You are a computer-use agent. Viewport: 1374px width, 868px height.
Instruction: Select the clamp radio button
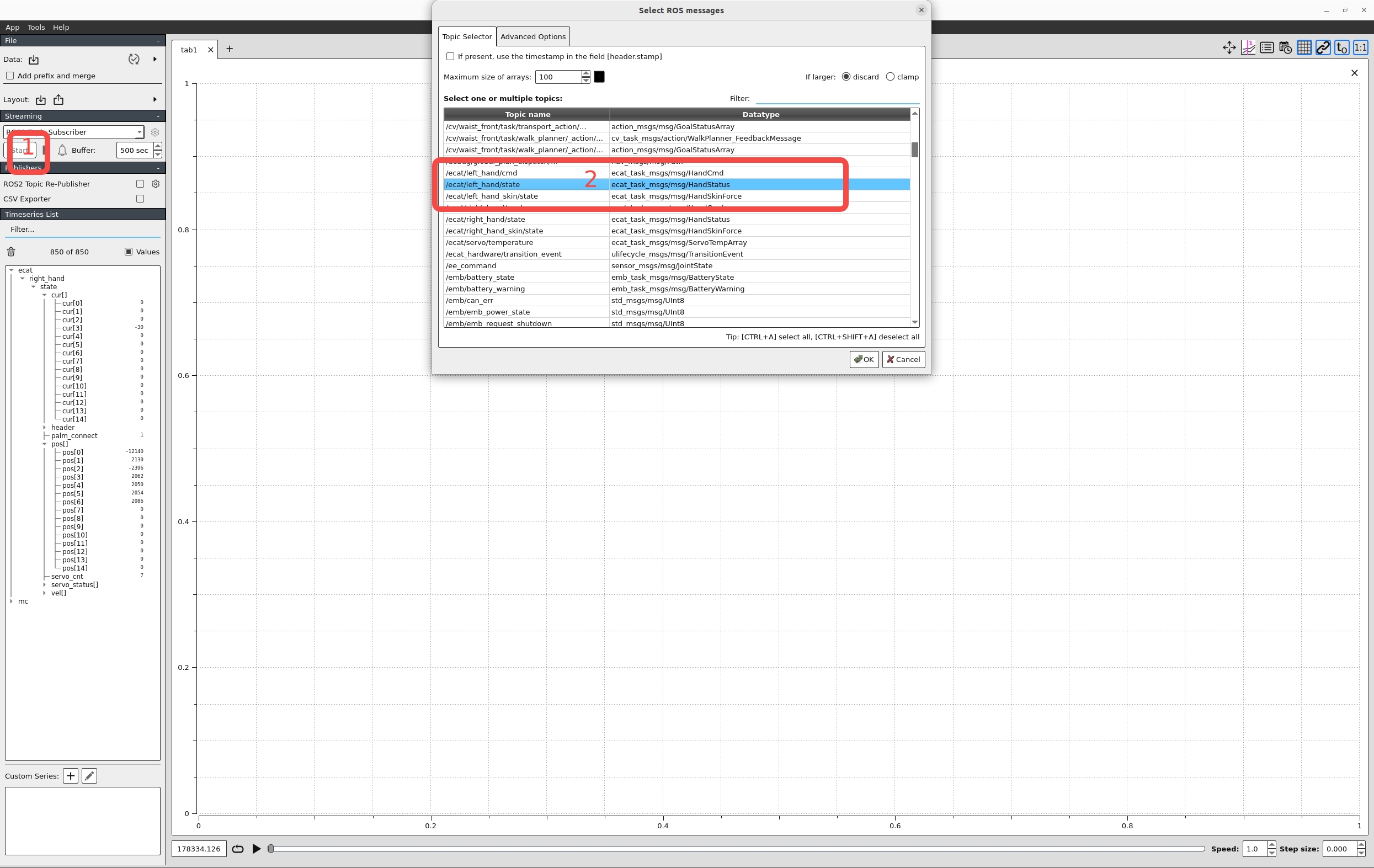pos(890,77)
